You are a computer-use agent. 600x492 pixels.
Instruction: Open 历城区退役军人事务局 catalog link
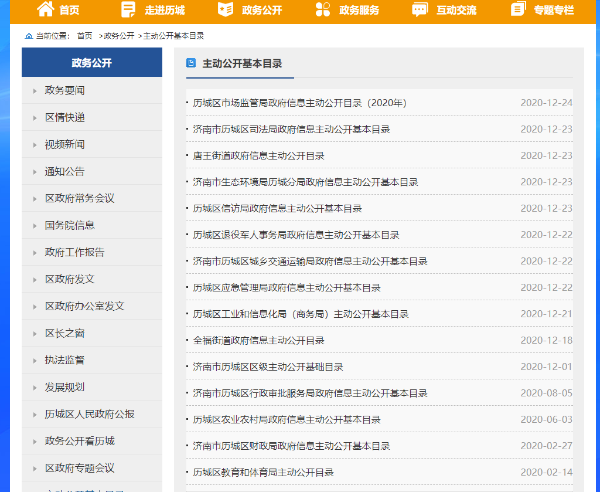296,235
